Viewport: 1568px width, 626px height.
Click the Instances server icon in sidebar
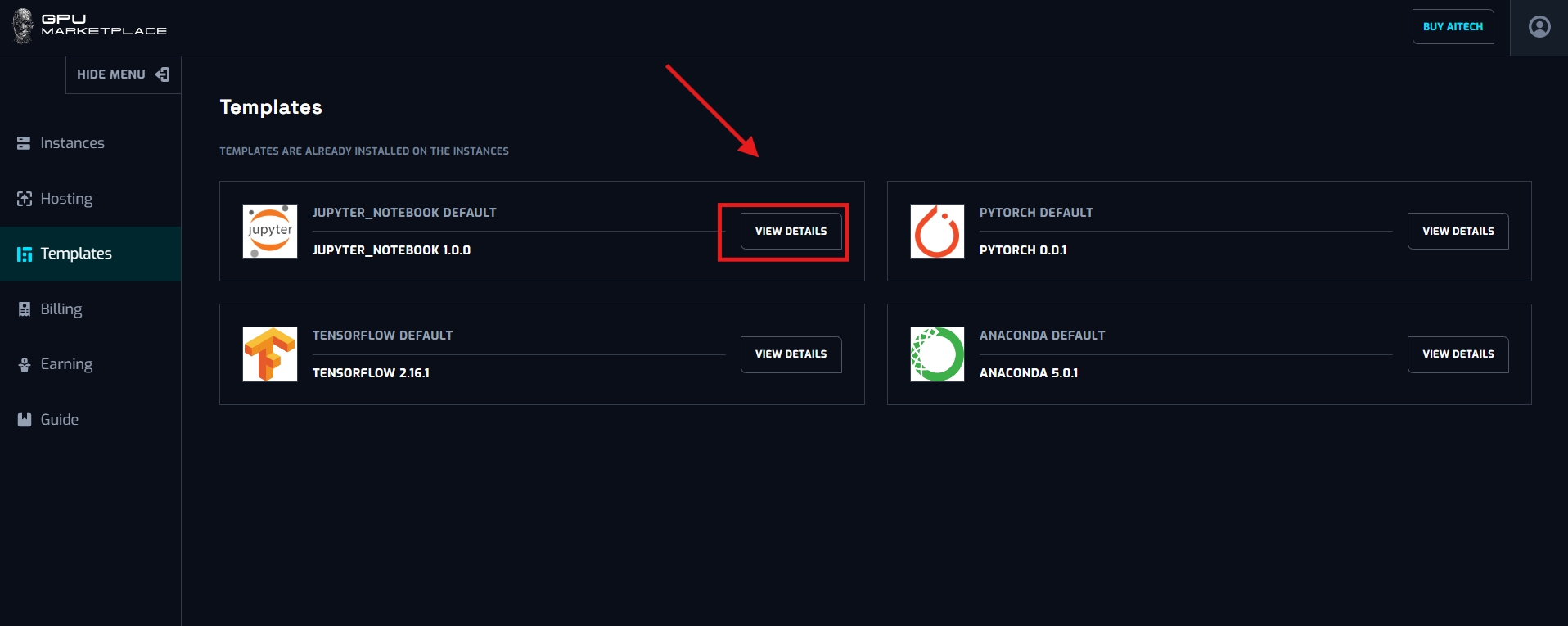tap(24, 143)
